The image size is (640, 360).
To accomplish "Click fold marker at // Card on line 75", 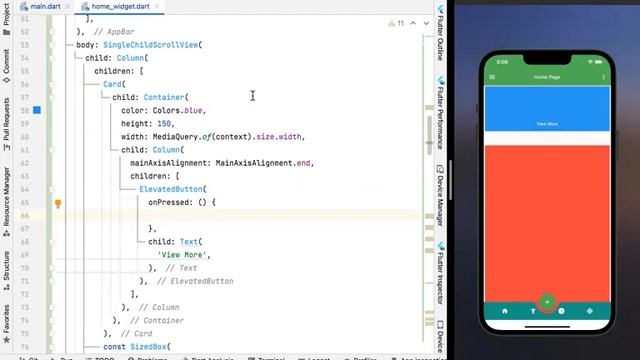I will point(52,333).
